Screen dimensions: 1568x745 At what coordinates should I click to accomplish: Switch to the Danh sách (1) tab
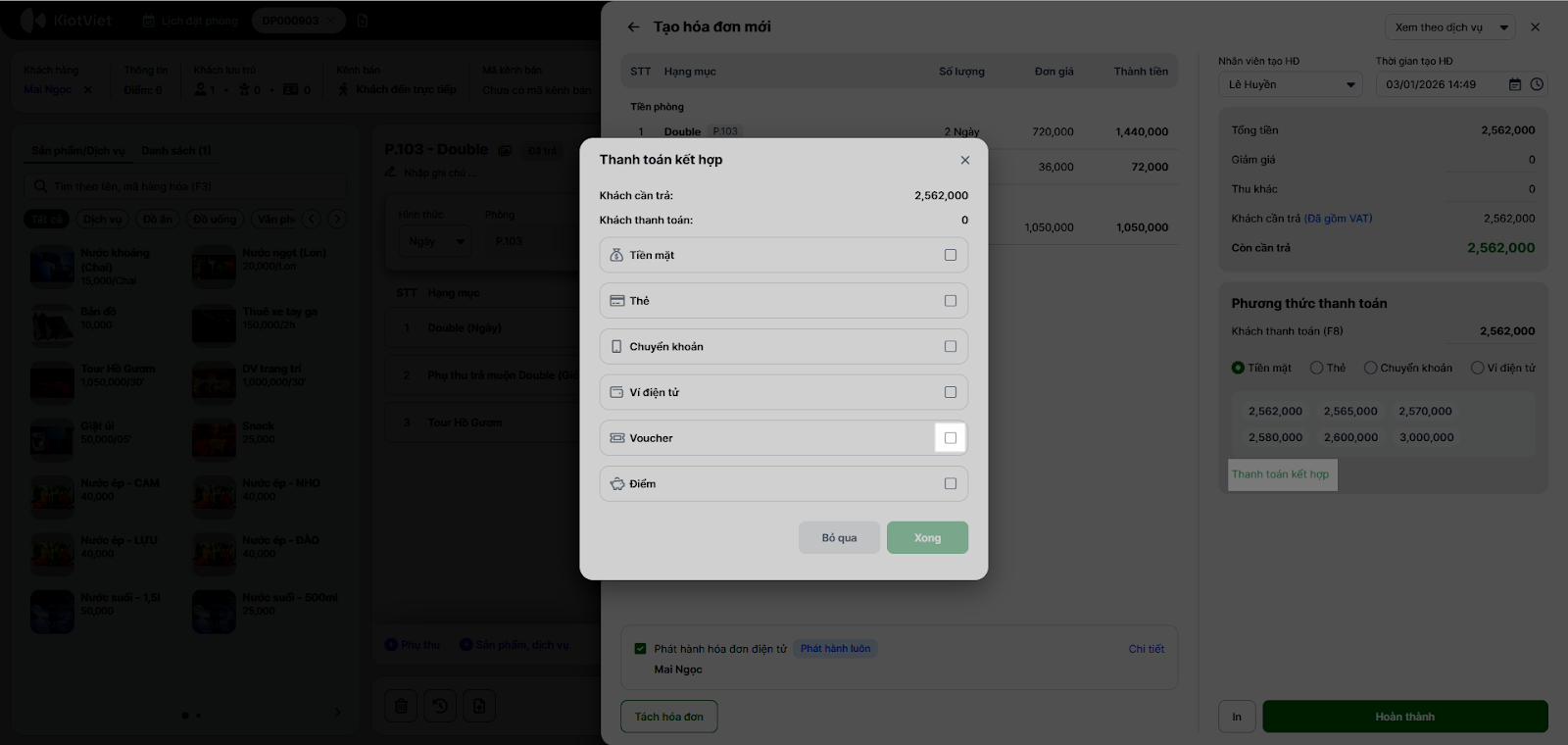click(x=176, y=151)
